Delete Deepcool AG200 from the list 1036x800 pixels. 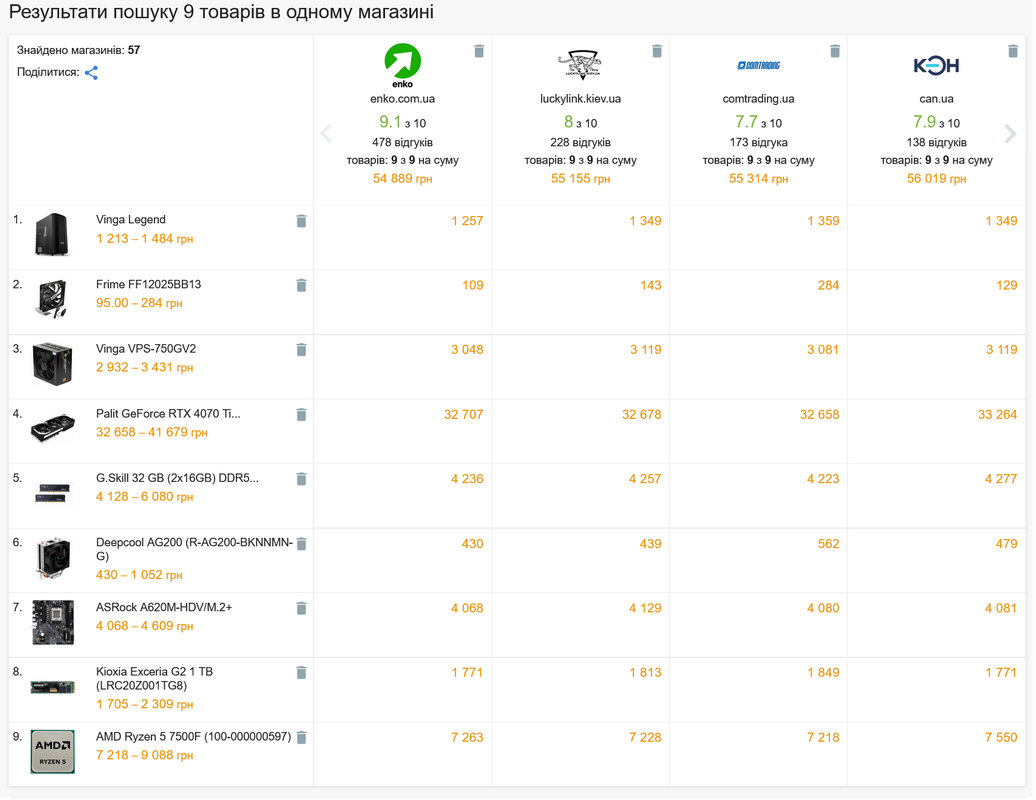point(301,544)
